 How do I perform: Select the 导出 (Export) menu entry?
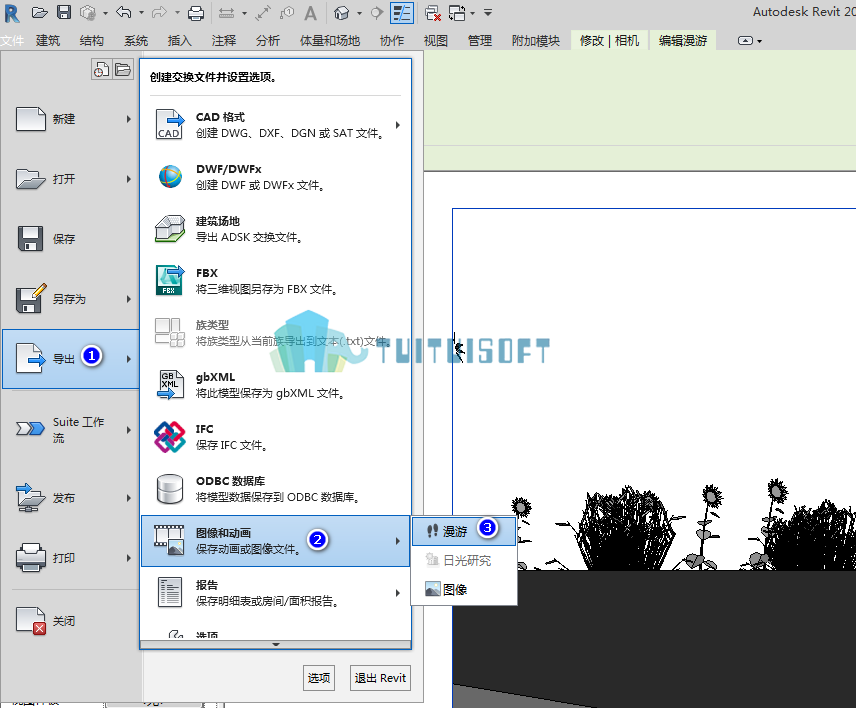pos(70,359)
